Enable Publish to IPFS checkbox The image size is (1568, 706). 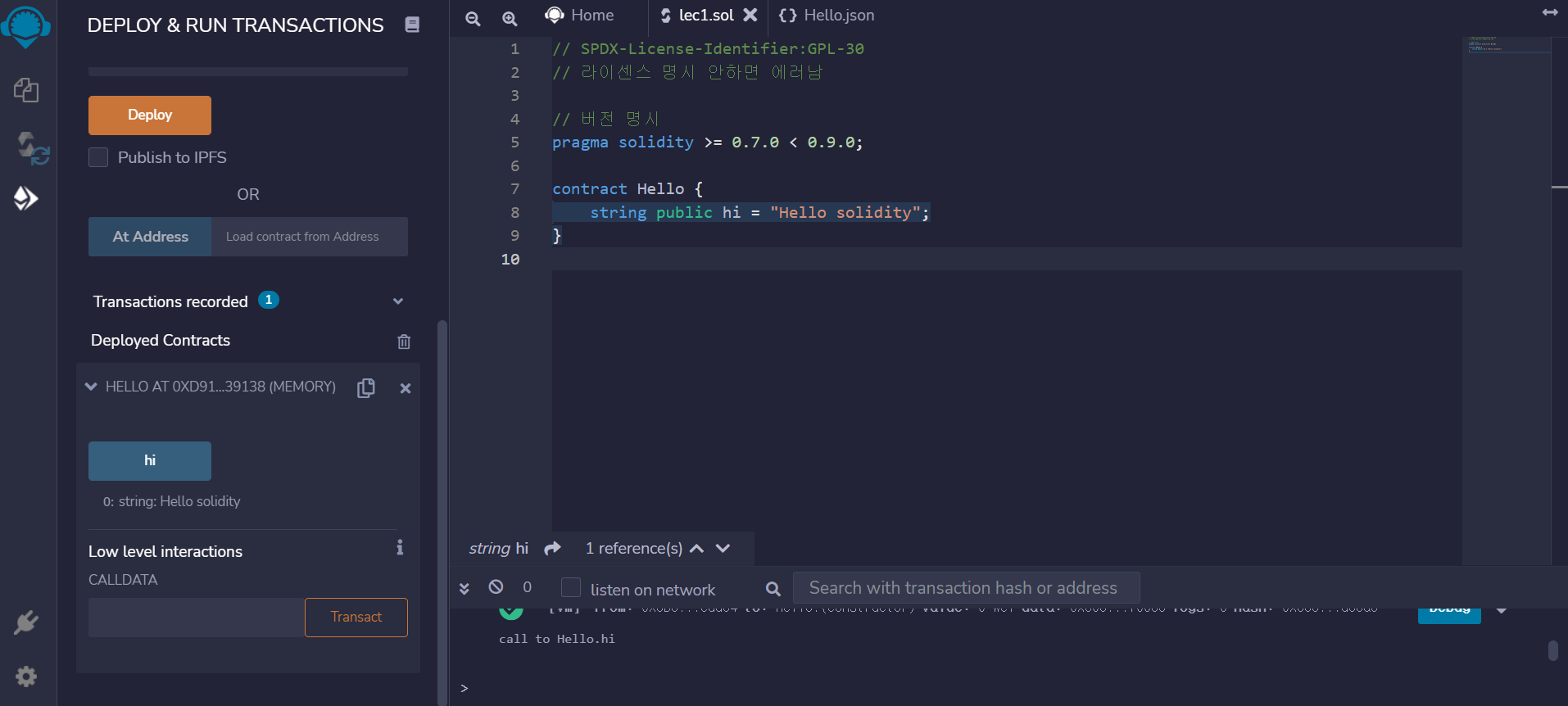click(x=98, y=157)
